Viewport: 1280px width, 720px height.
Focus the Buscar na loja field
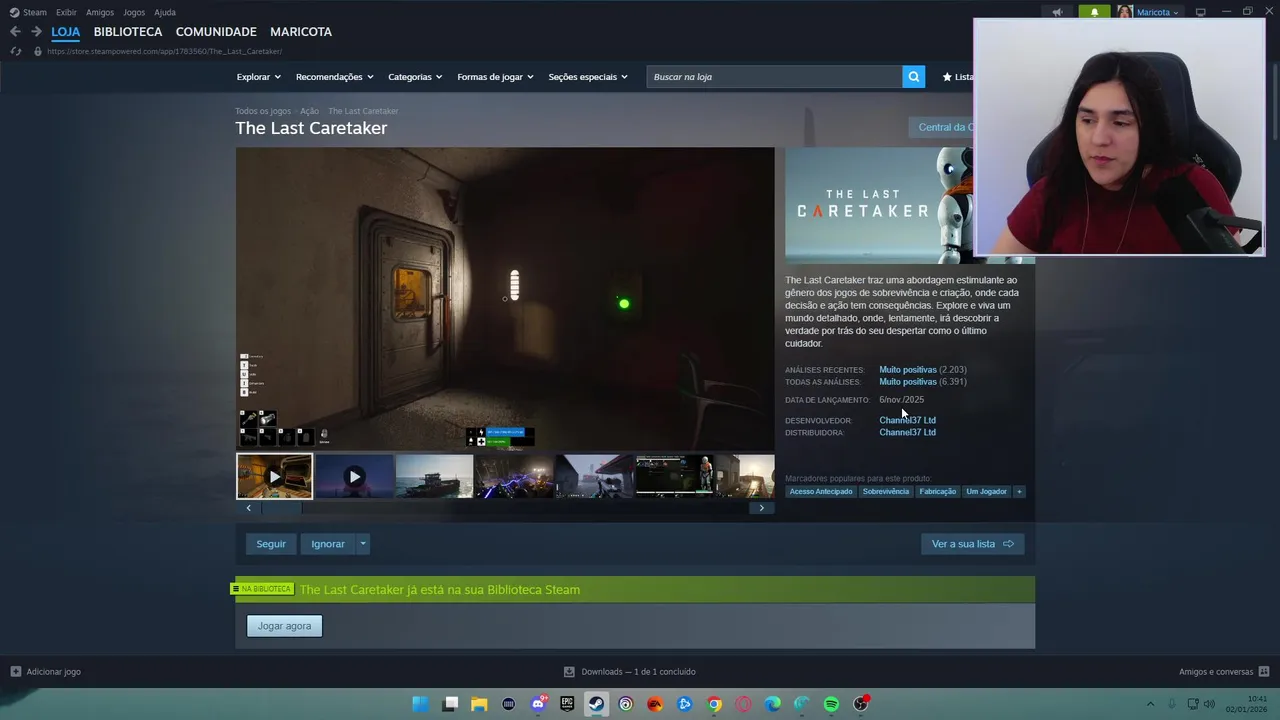point(774,77)
